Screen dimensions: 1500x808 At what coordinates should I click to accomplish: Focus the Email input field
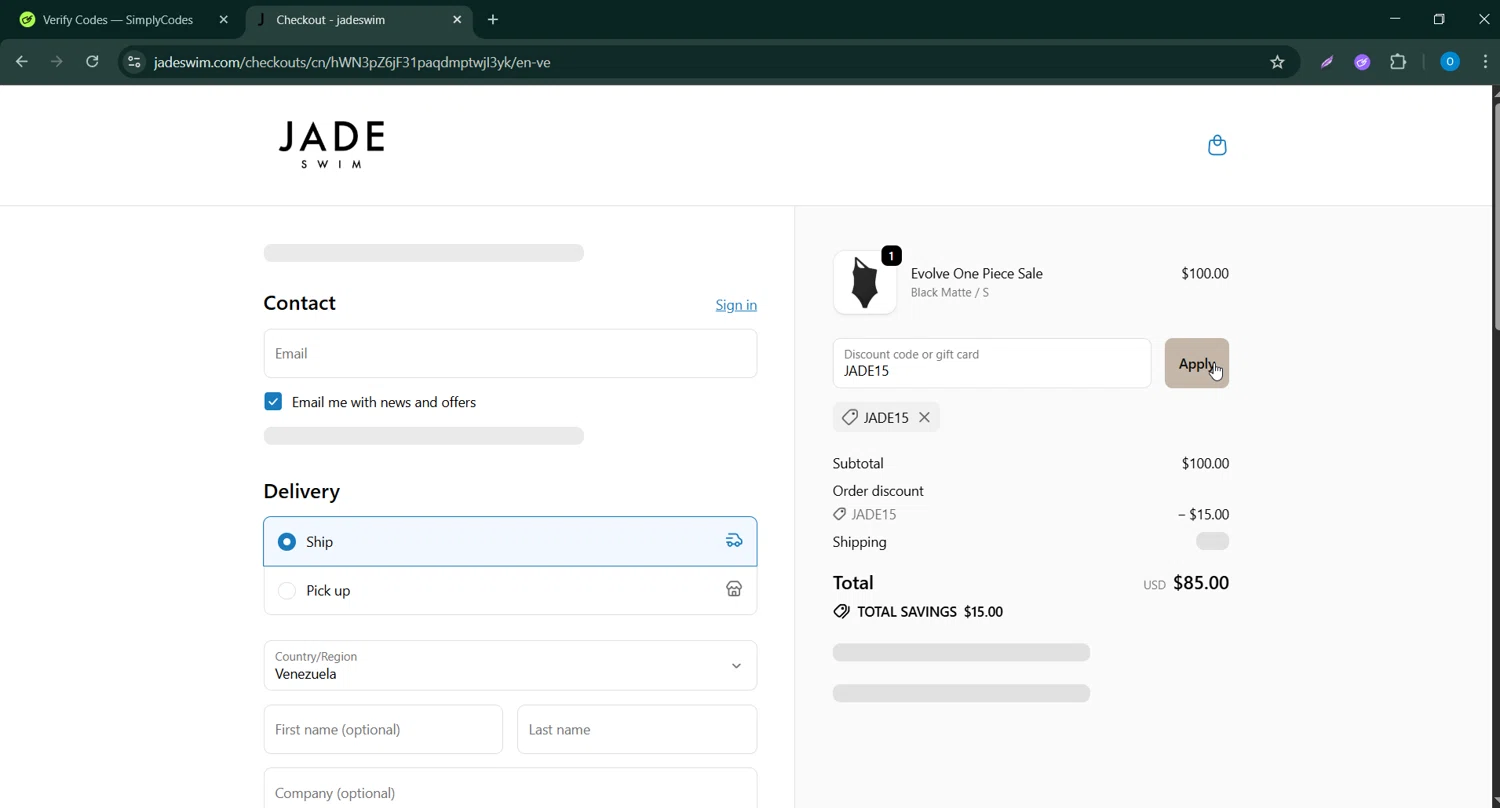pos(510,353)
